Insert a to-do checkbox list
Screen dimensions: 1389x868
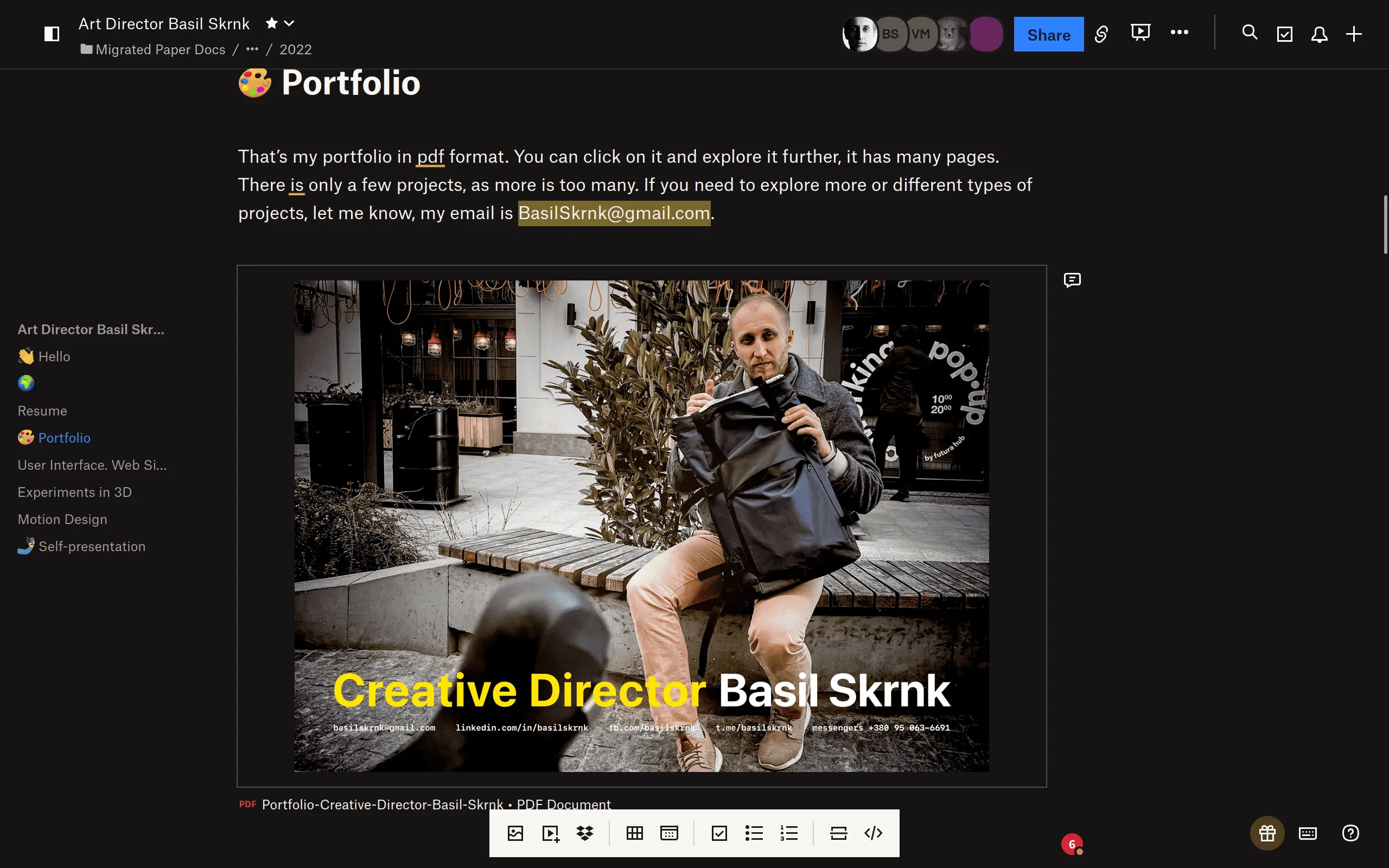(719, 833)
